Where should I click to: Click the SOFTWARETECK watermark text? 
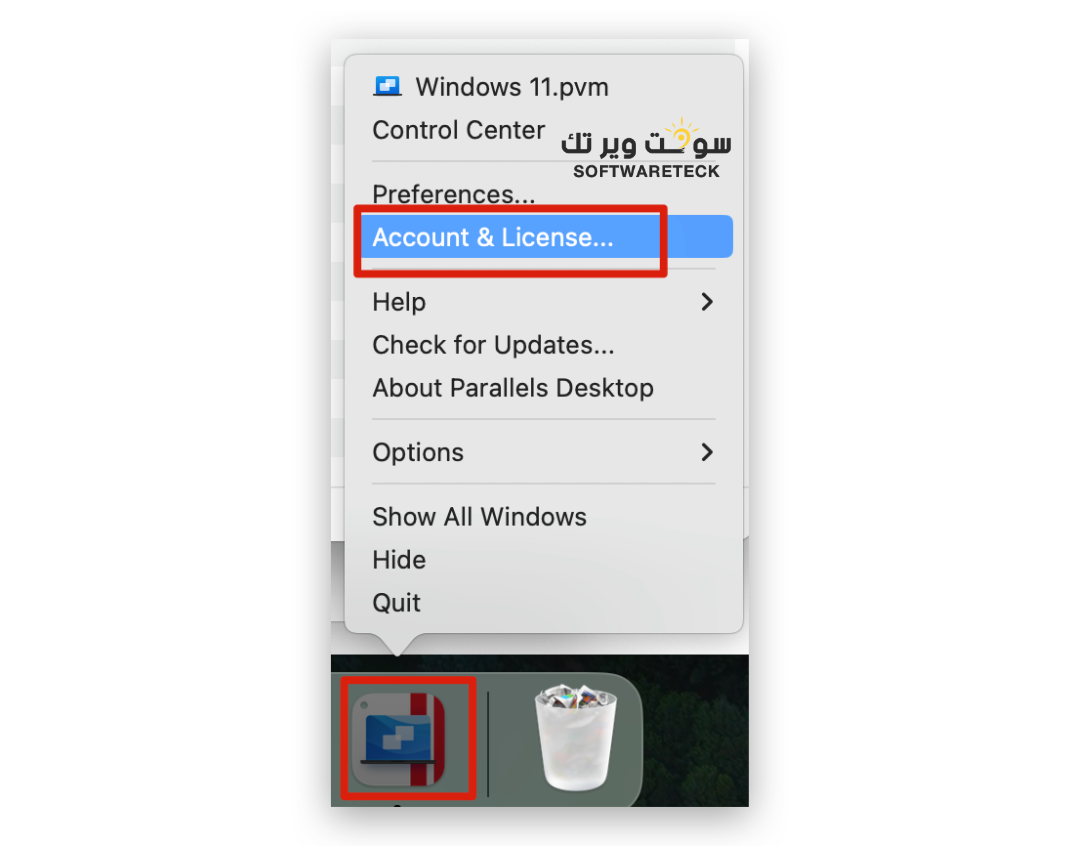coord(646,172)
